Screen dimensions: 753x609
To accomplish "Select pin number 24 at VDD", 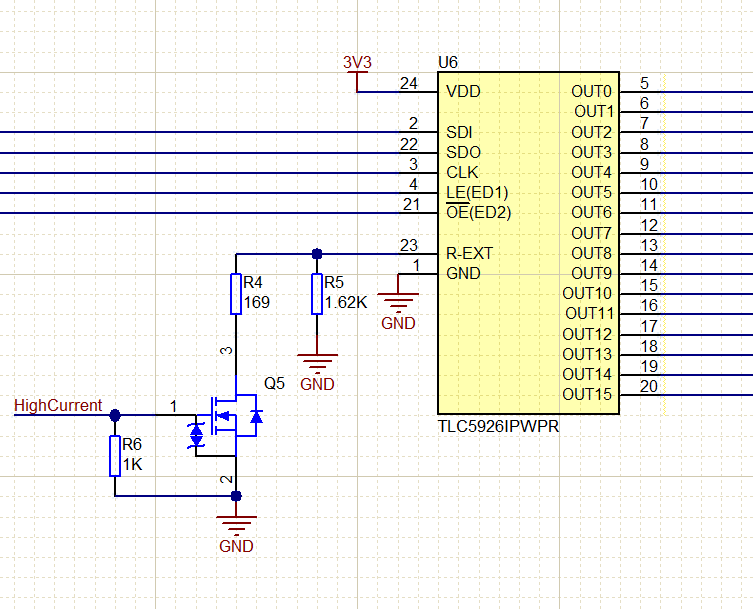I will (x=409, y=84).
